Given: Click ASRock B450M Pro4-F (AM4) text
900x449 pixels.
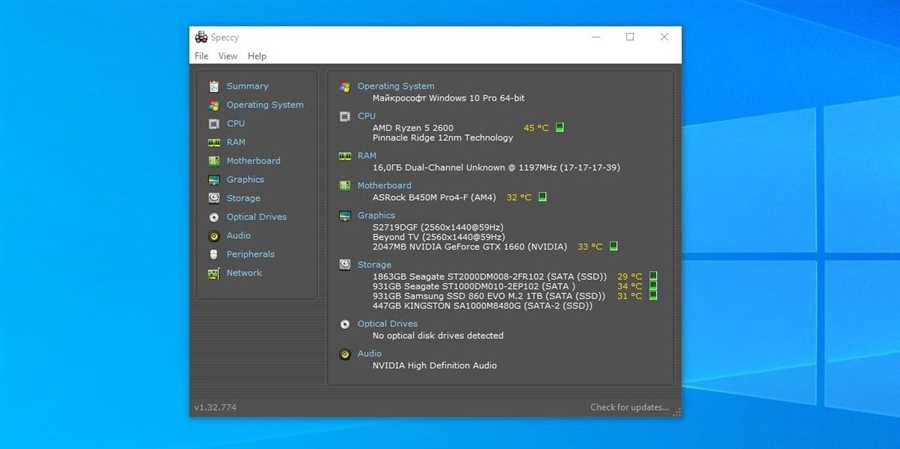Looking at the screenshot, I should [x=434, y=198].
